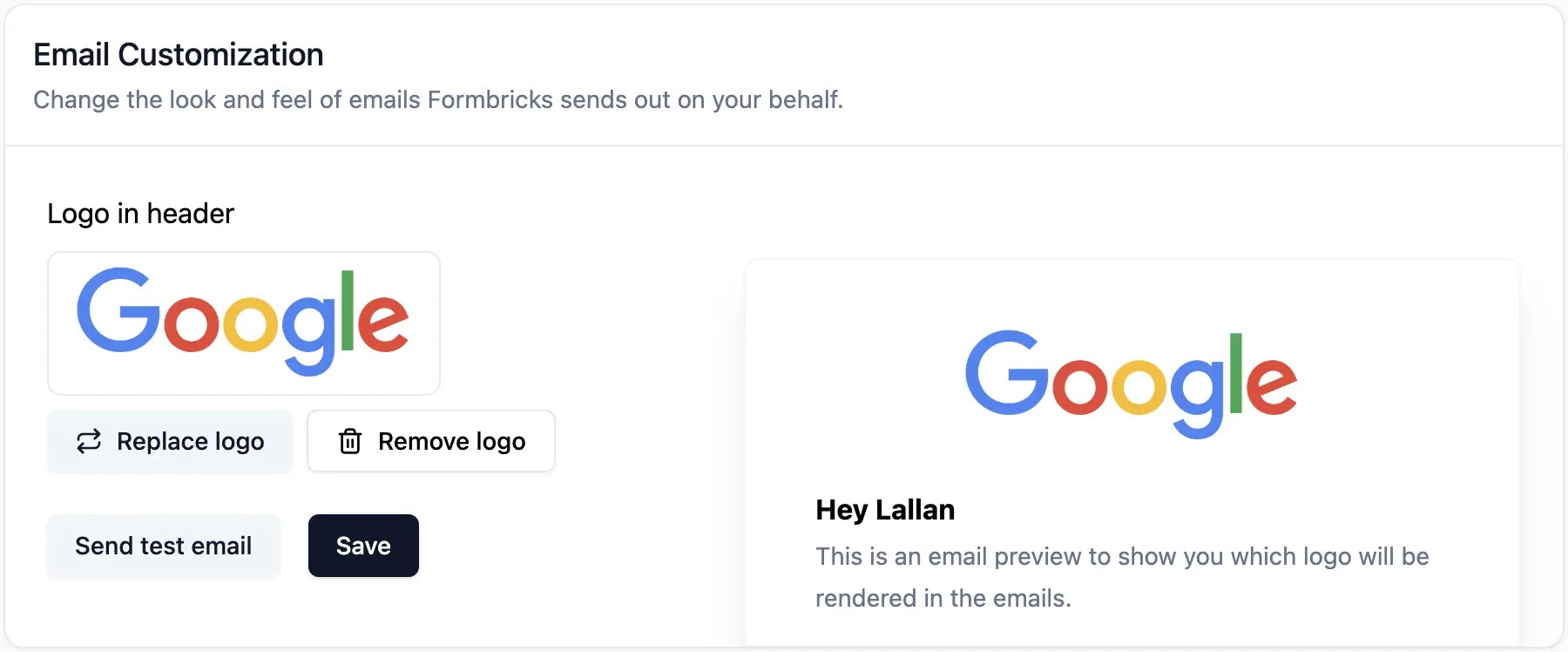Screen dimensions: 1568x652
Task: Click the blue G in the uploaded logo
Action: (119, 310)
